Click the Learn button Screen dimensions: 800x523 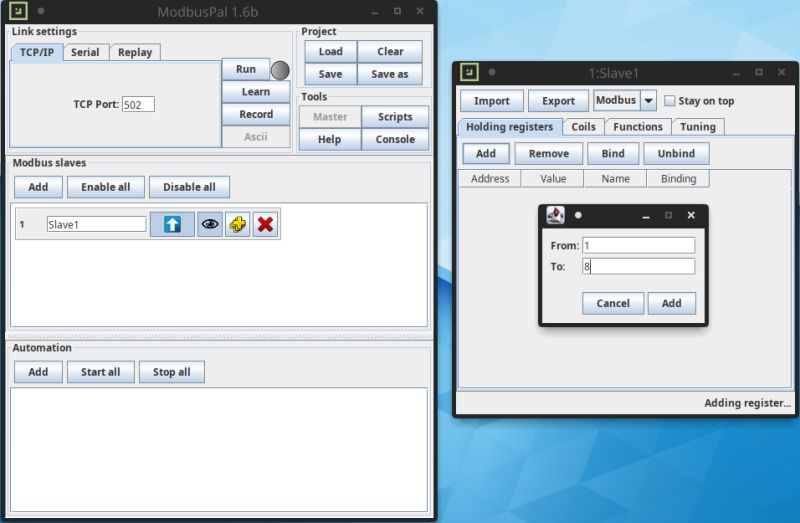(x=256, y=92)
